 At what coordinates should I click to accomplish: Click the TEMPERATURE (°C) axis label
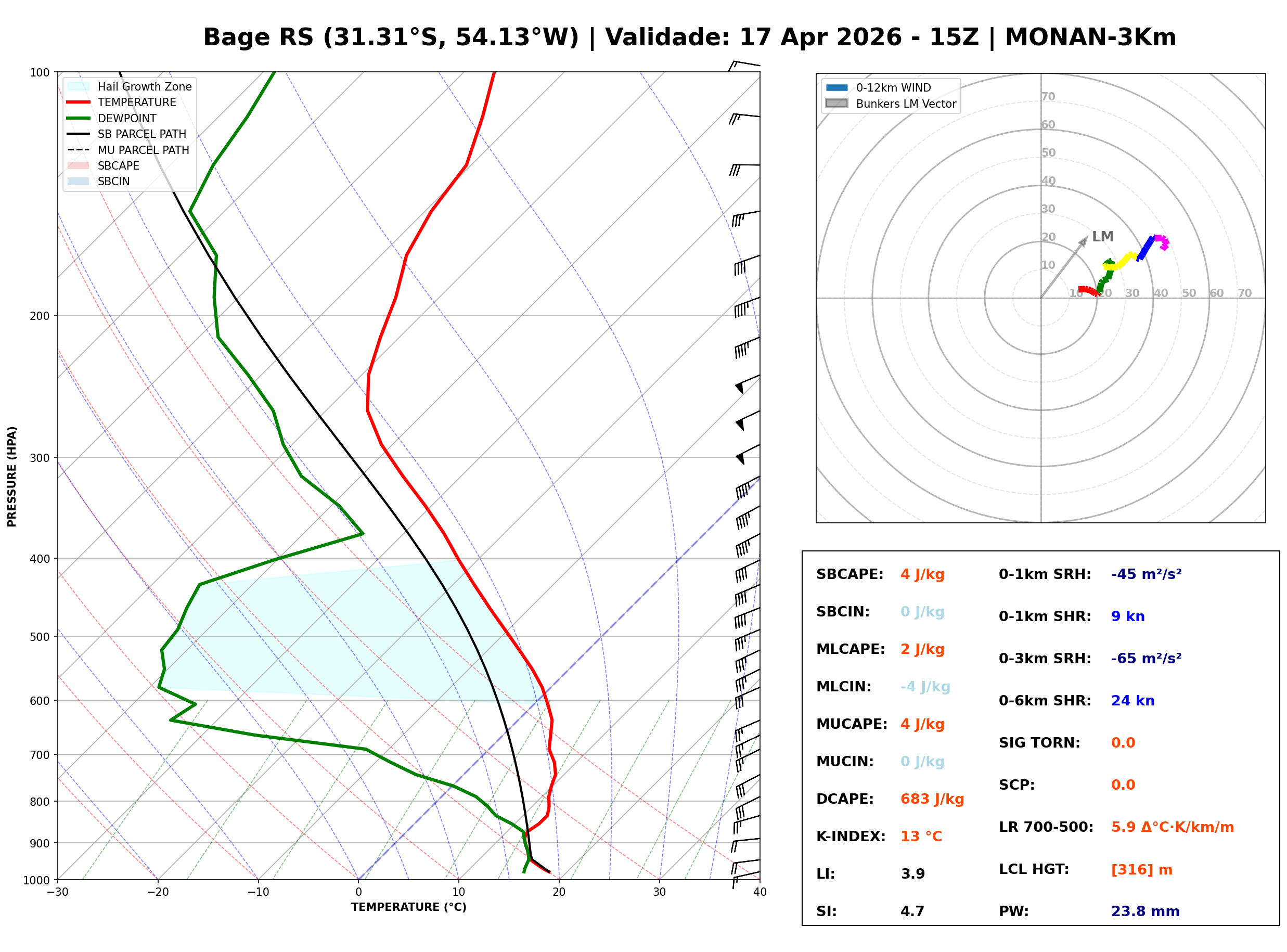(408, 907)
